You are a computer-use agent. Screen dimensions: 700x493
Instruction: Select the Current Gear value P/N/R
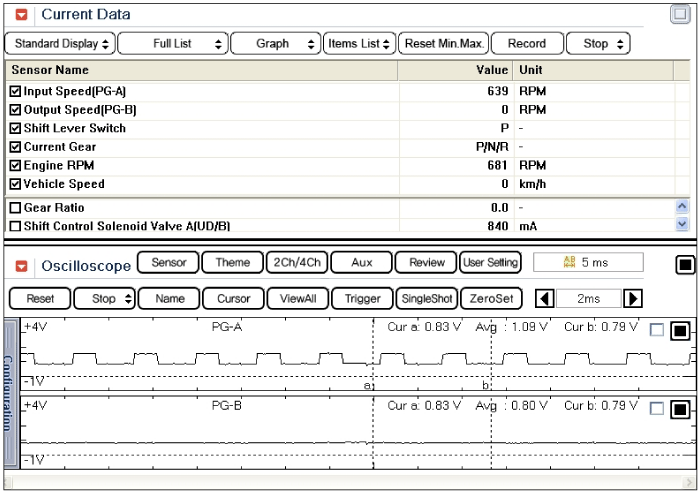492,147
